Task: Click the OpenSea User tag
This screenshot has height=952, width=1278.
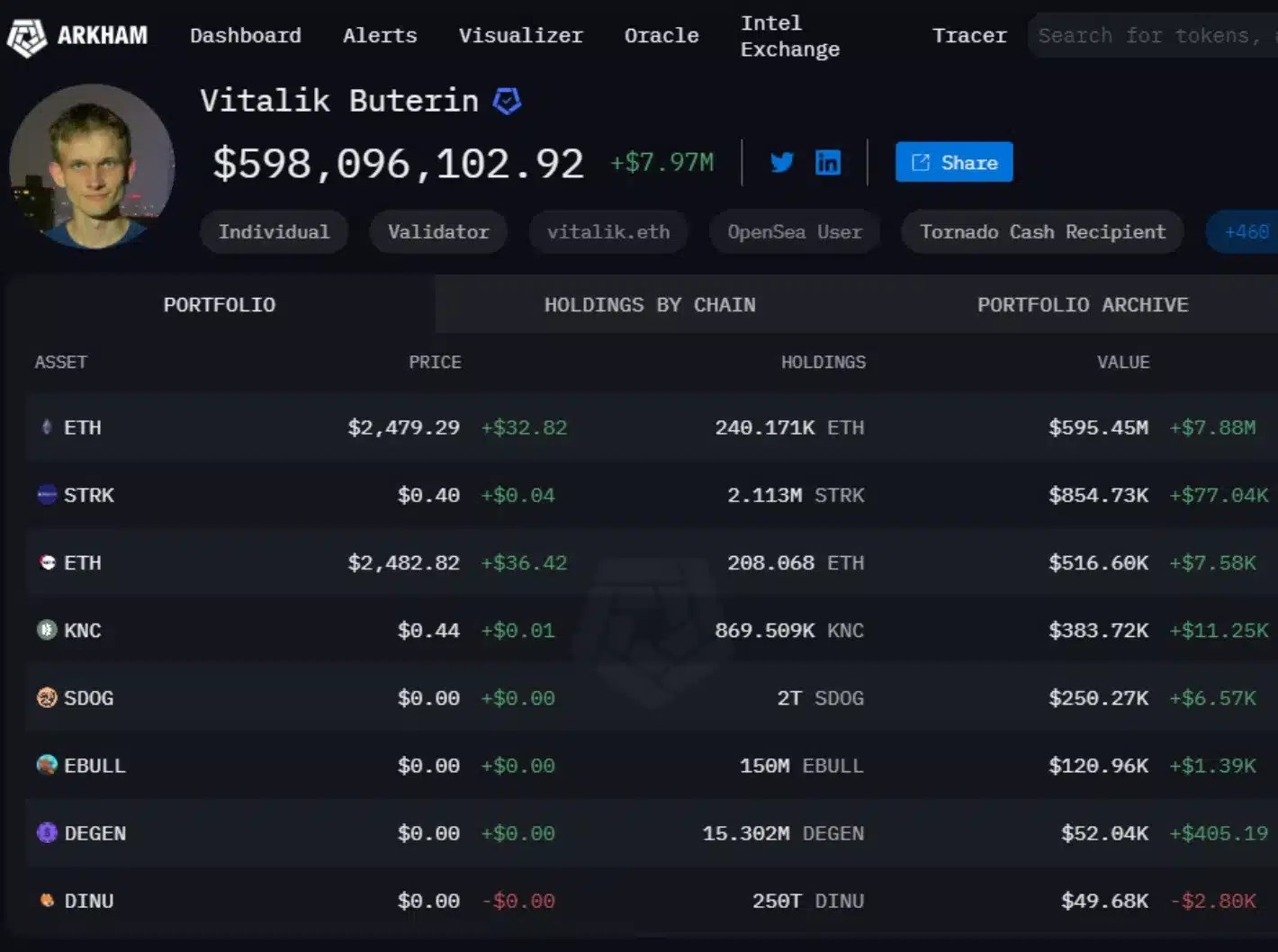Action: [795, 232]
